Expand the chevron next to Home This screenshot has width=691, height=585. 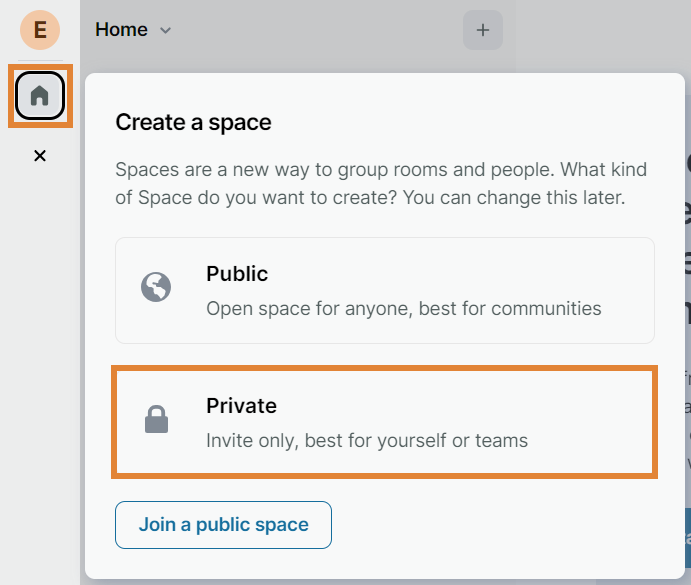coord(166,31)
